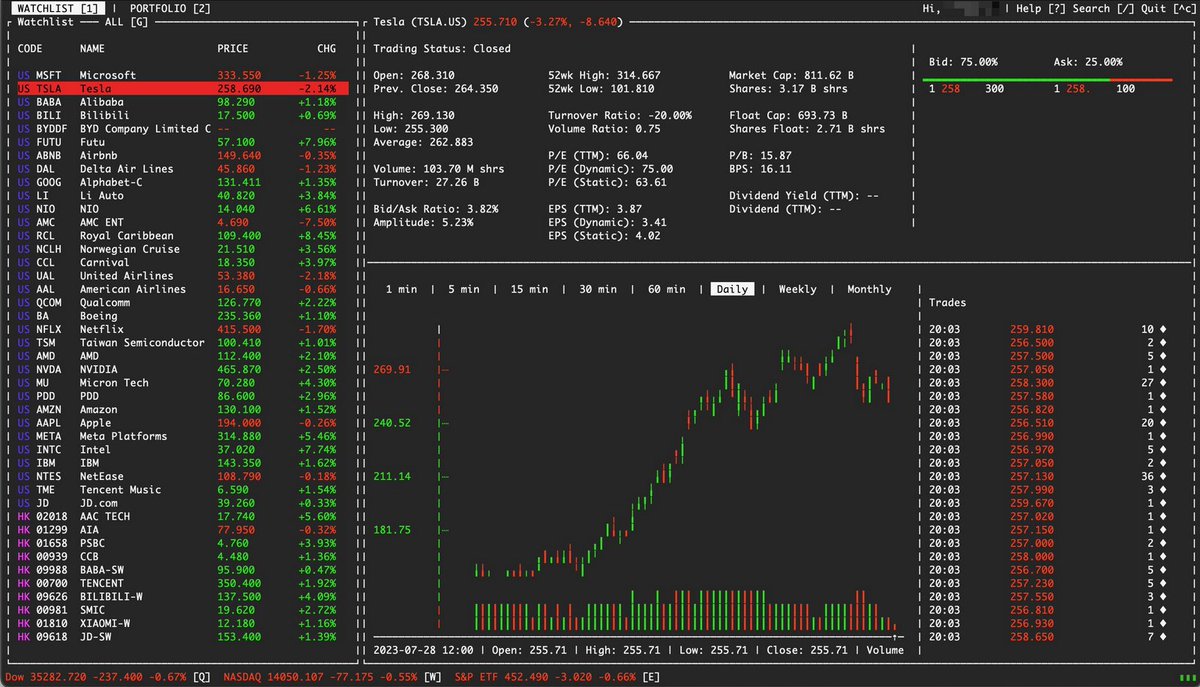
Task: Click the Tesla (TSLA.US) header title
Action: [x=420, y=21]
